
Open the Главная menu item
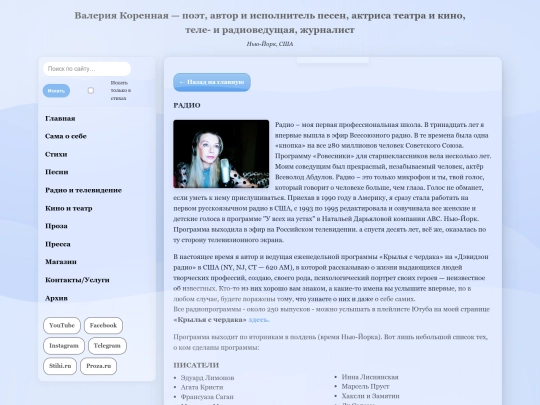(60, 118)
